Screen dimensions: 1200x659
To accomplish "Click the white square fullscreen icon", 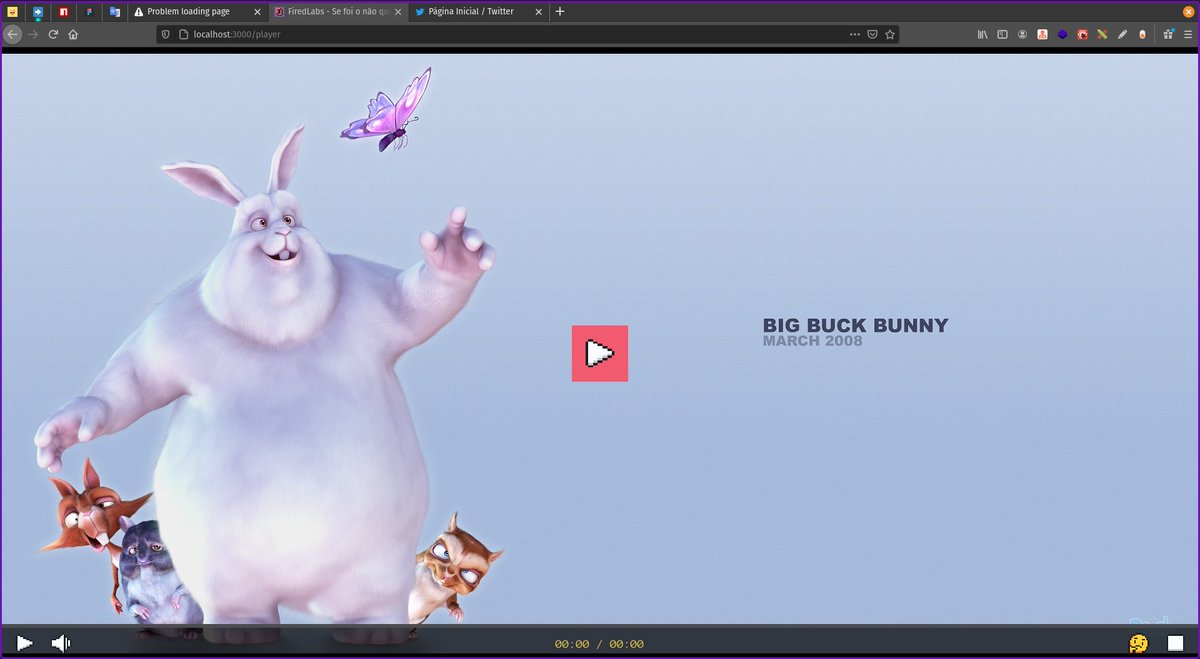I will [1175, 643].
